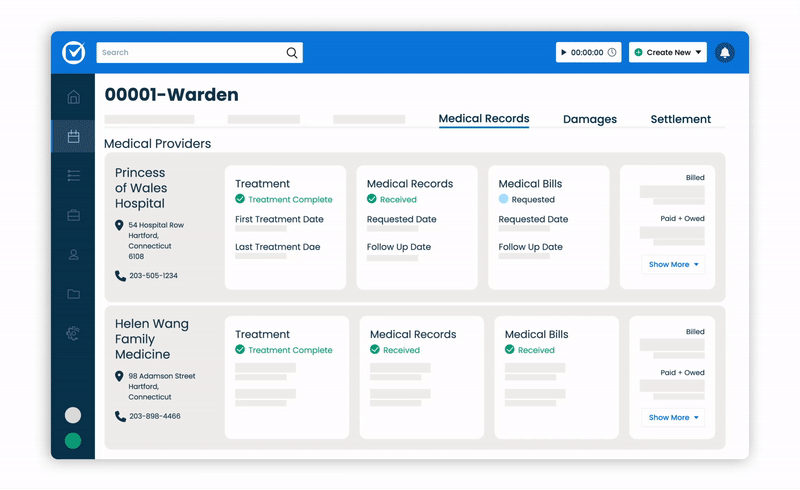Click Billed label in Princess of Wales row
Screen dimensions: 800x490
(695, 178)
